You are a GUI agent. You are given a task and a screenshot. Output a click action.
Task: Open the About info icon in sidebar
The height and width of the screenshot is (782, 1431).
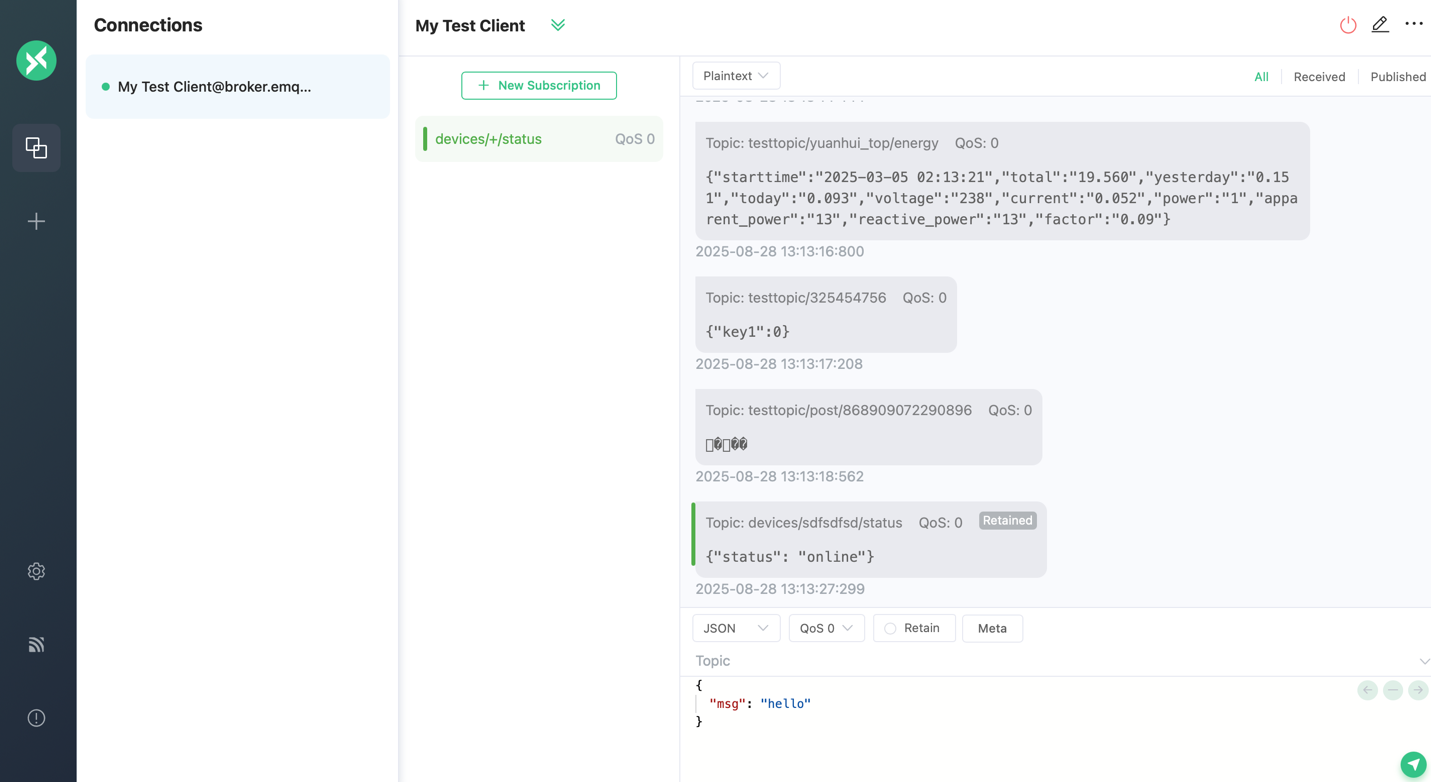tap(37, 718)
